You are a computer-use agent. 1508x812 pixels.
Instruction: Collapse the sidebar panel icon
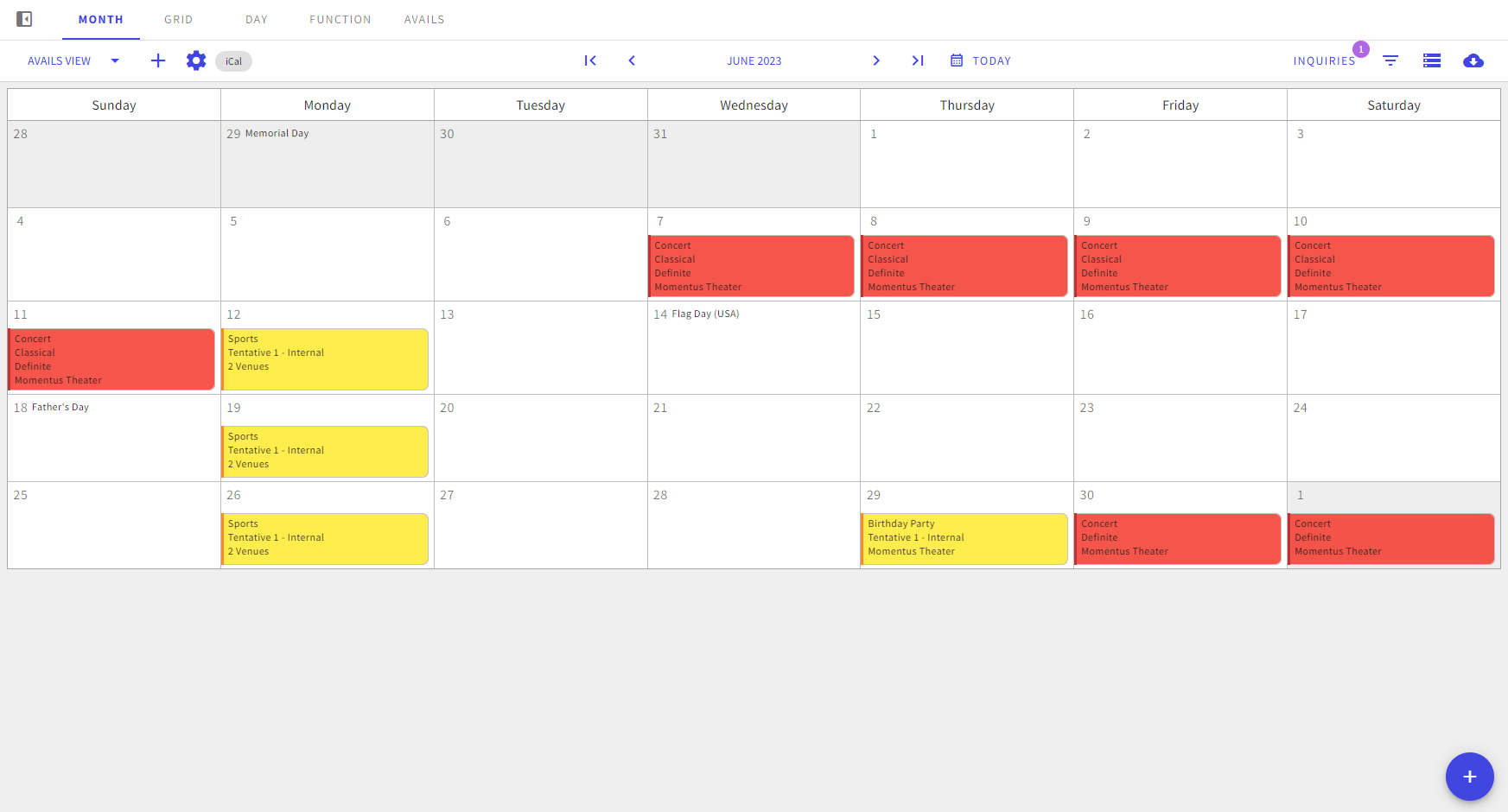24,19
